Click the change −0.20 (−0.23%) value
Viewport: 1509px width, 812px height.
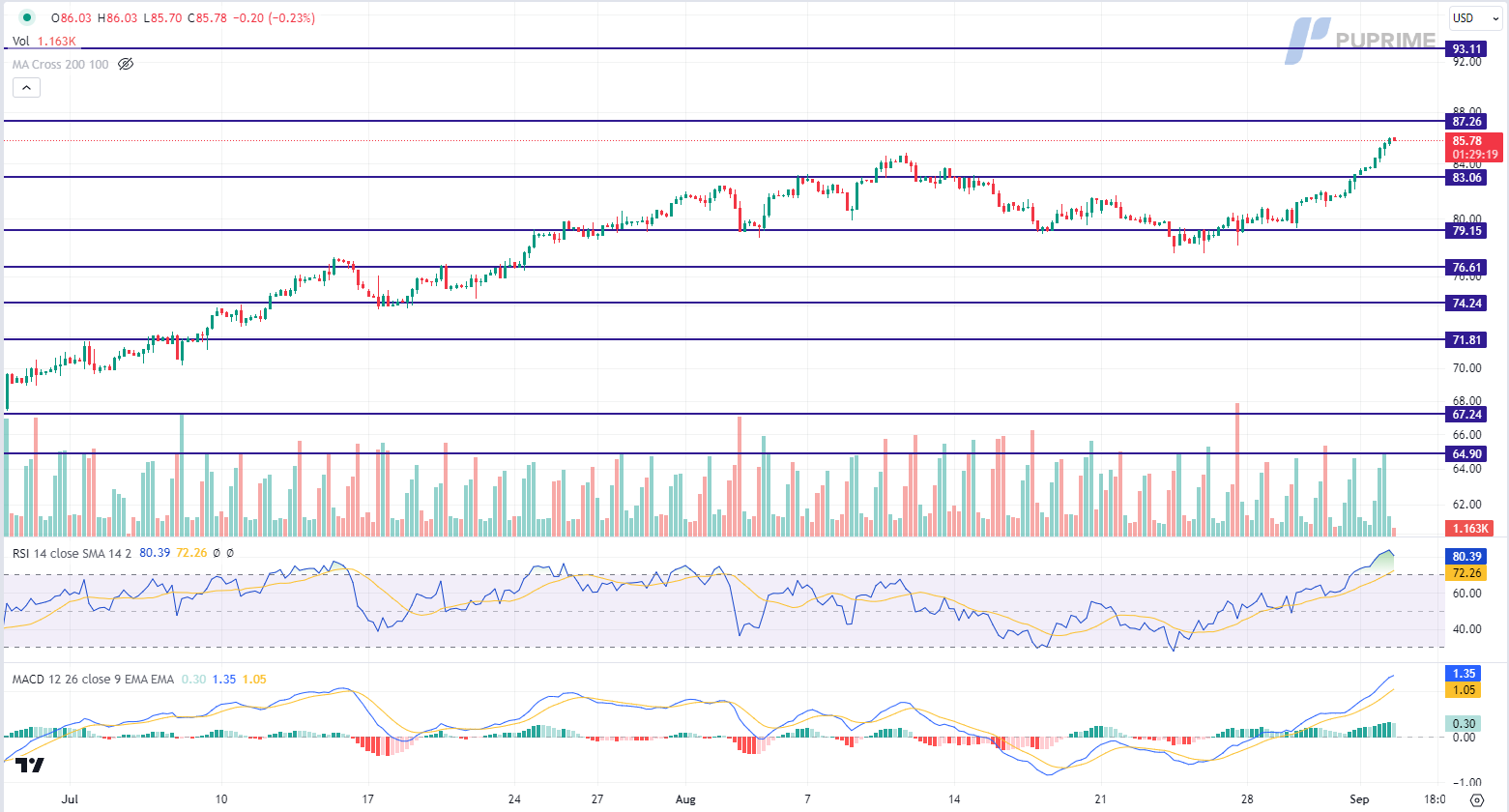[x=275, y=18]
